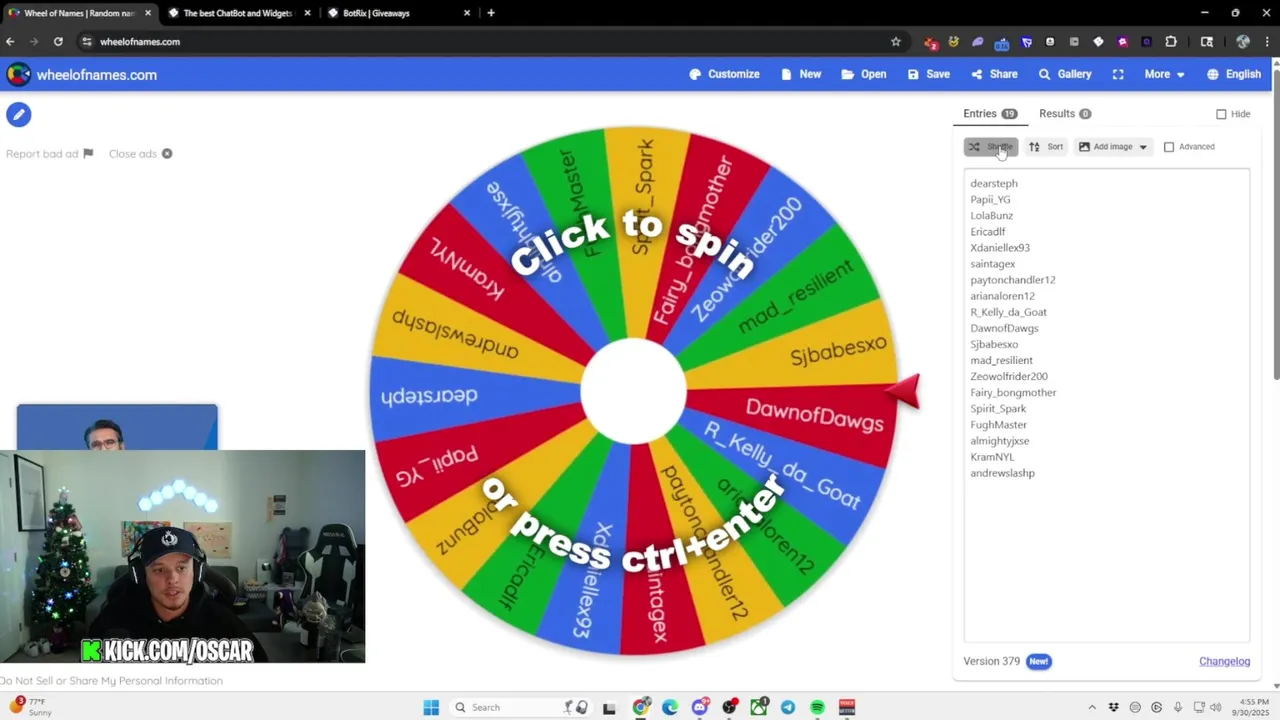Select the Wheel of Names browser tab
This screenshot has width=1280, height=720.
(x=78, y=13)
